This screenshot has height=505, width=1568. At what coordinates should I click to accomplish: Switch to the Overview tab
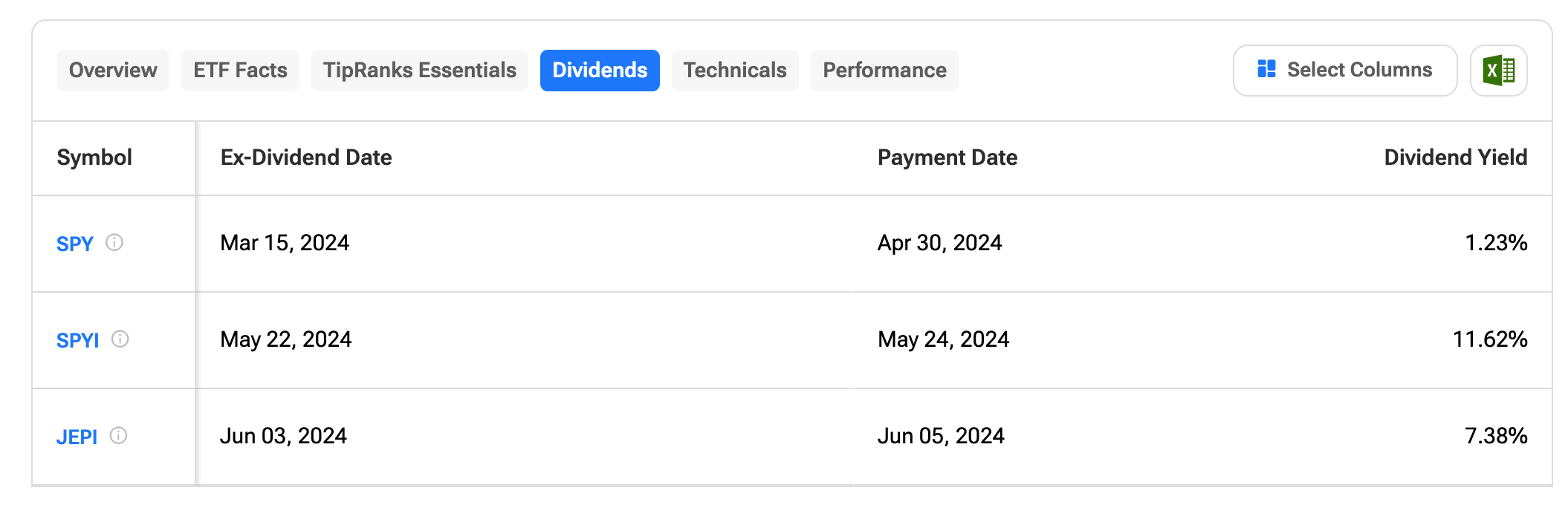point(113,71)
